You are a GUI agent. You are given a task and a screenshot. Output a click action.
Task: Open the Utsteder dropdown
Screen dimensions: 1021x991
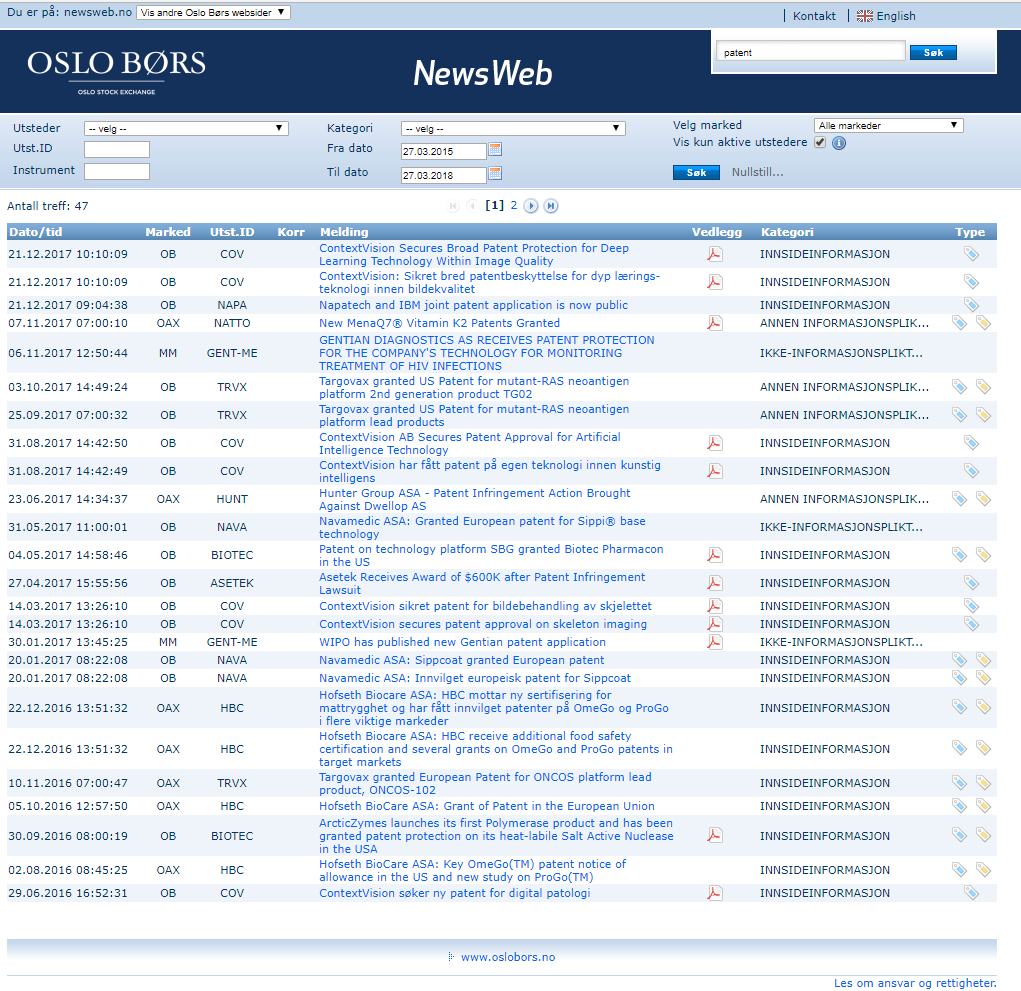point(186,129)
